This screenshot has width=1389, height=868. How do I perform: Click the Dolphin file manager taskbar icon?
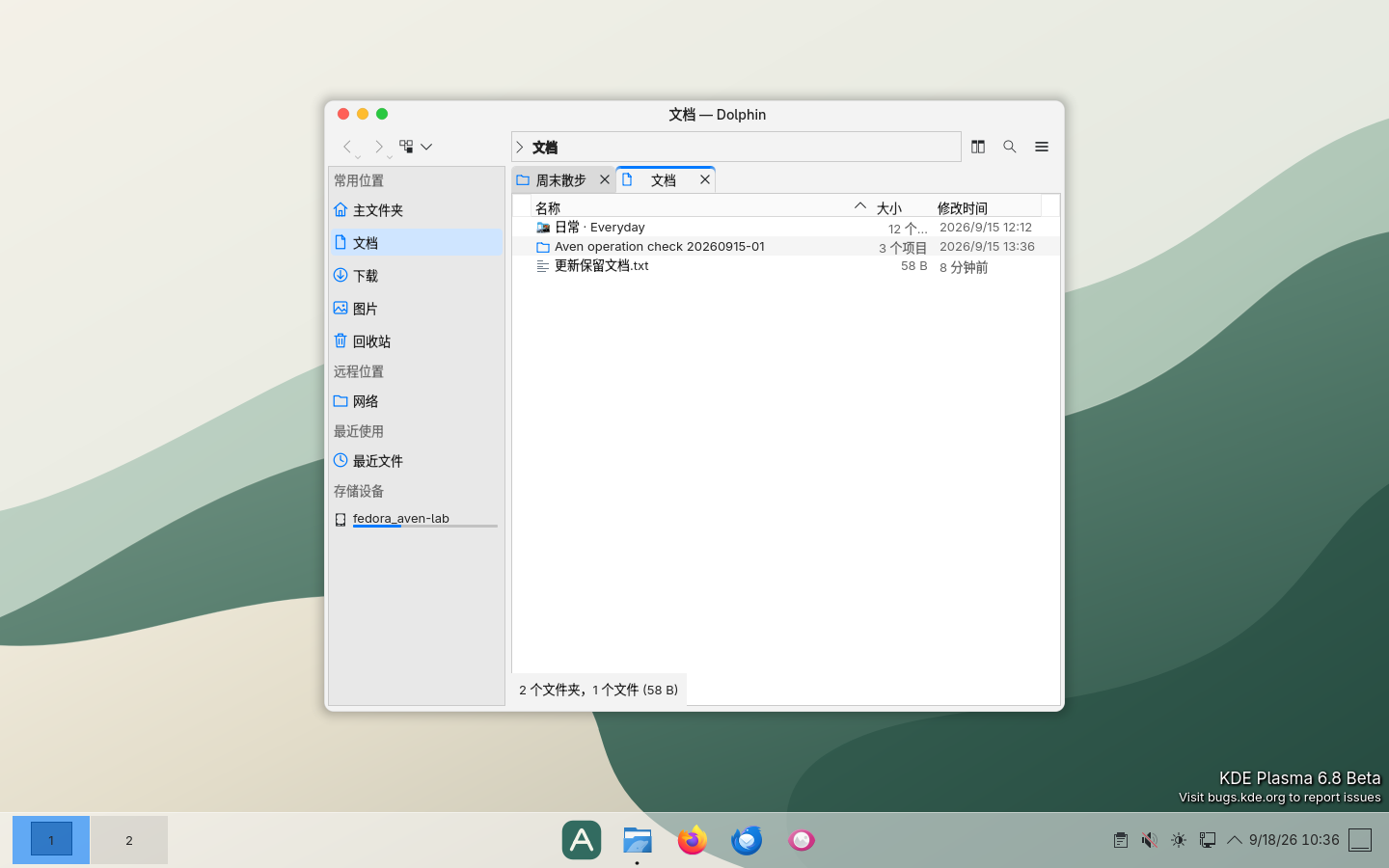point(638,840)
